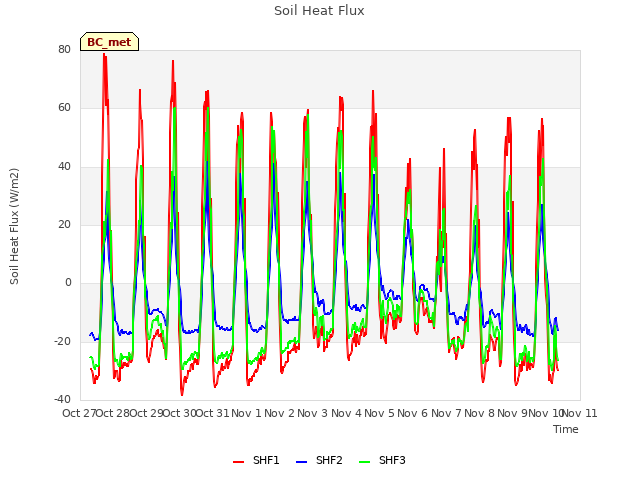Viewport: 640px width, 480px height.
Task: Click the Nov 11 x-axis label
Action: pyautogui.click(x=580, y=413)
